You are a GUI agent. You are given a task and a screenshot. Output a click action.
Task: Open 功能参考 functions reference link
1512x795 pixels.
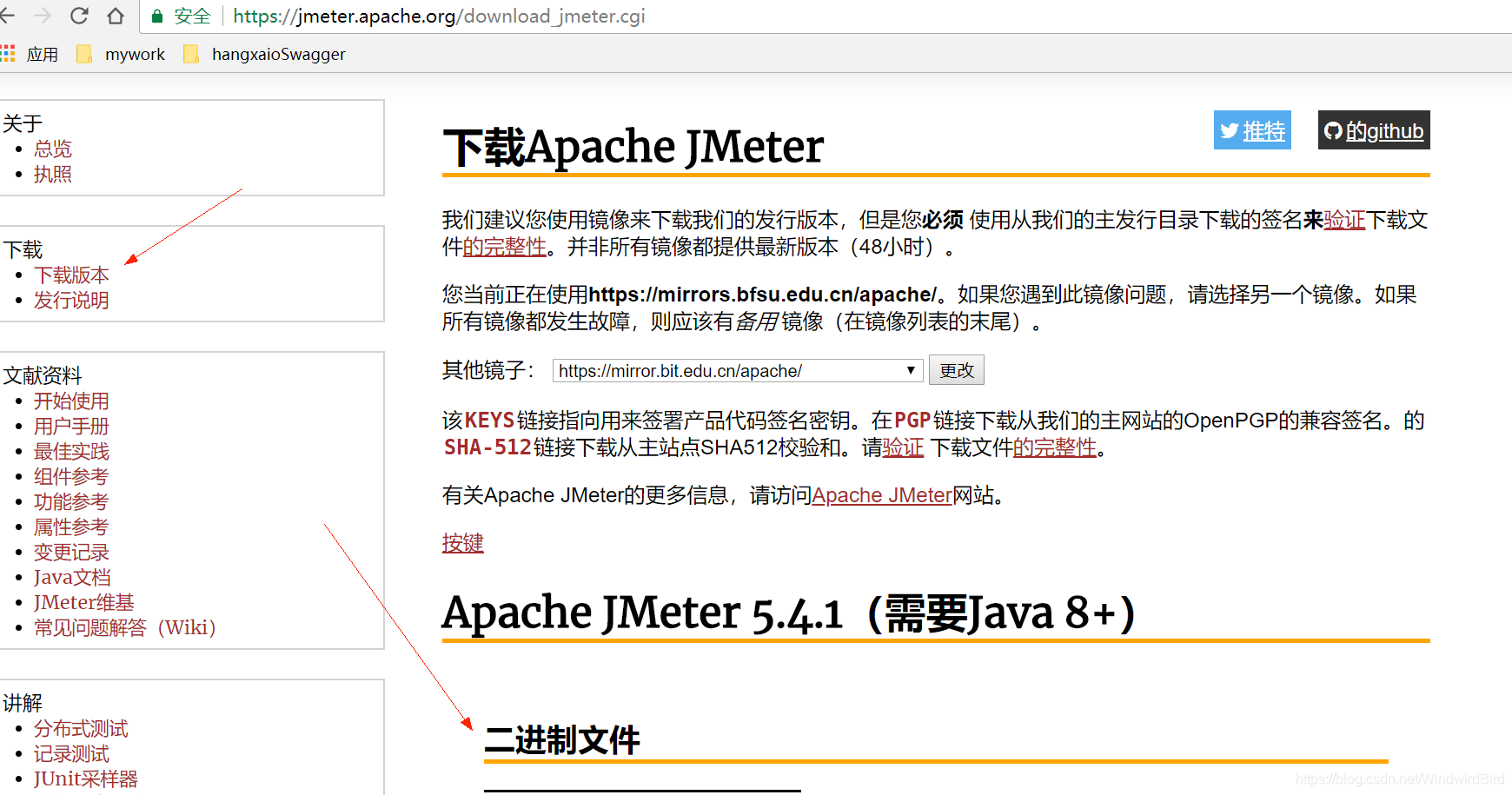tap(71, 501)
